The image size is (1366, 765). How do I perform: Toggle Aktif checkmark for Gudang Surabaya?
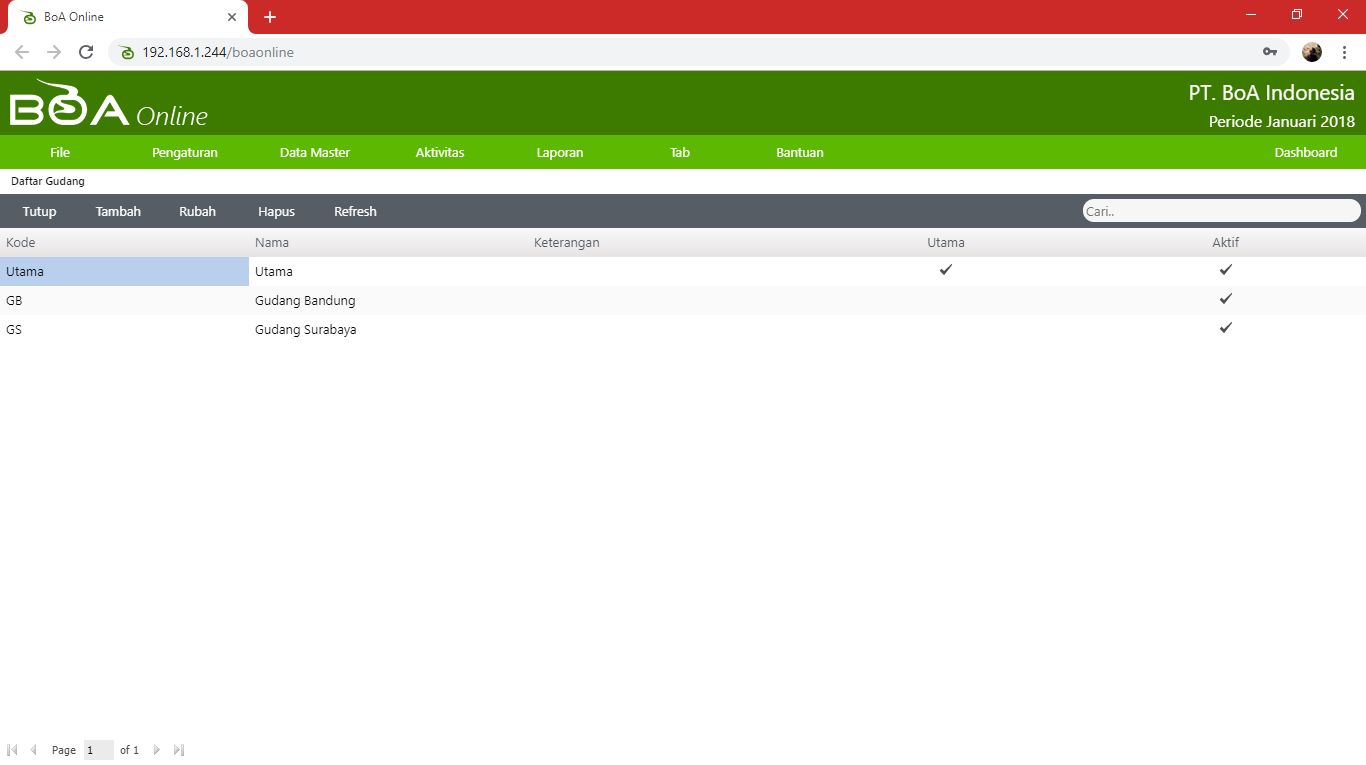coord(1226,328)
